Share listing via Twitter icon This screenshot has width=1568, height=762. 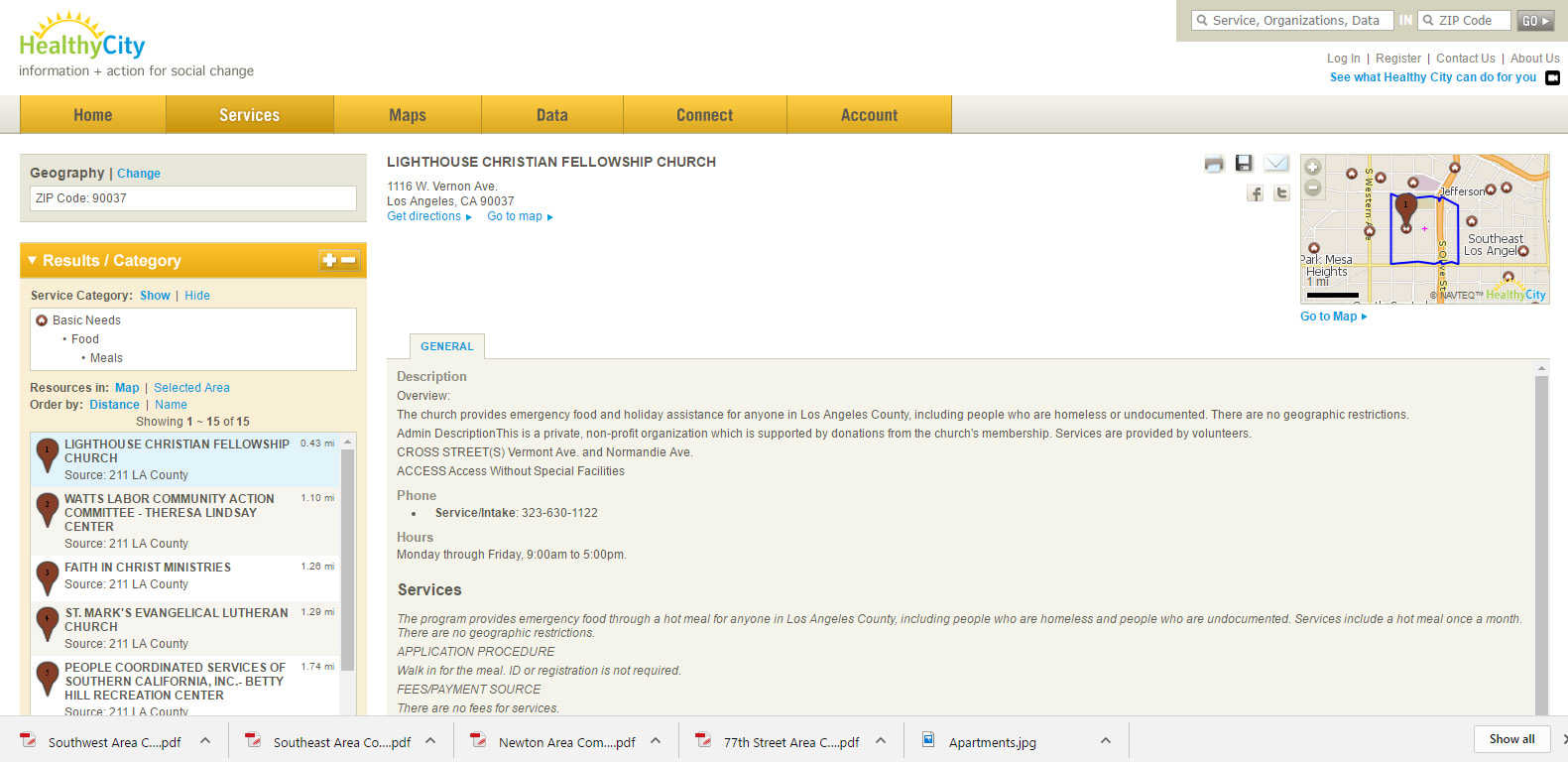click(x=1281, y=193)
